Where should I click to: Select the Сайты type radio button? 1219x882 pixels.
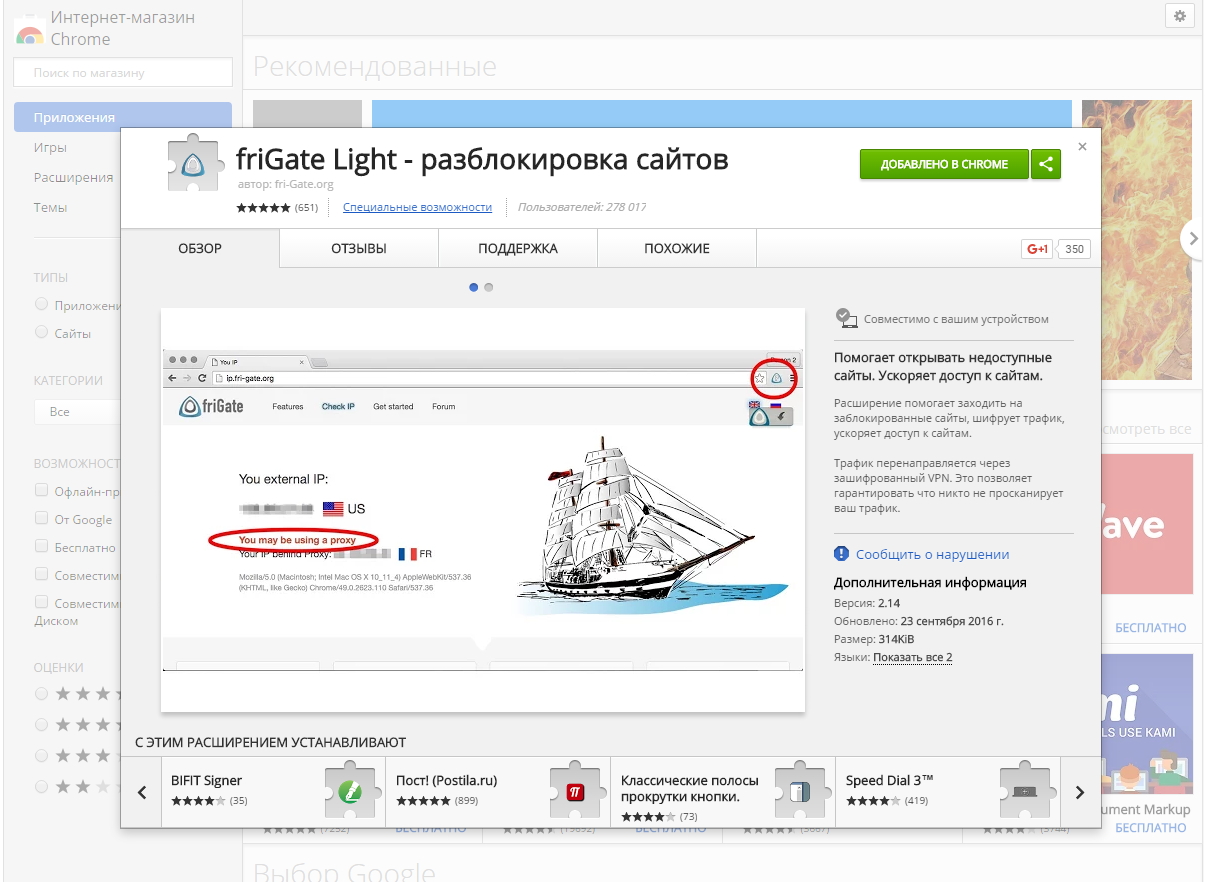pos(41,332)
